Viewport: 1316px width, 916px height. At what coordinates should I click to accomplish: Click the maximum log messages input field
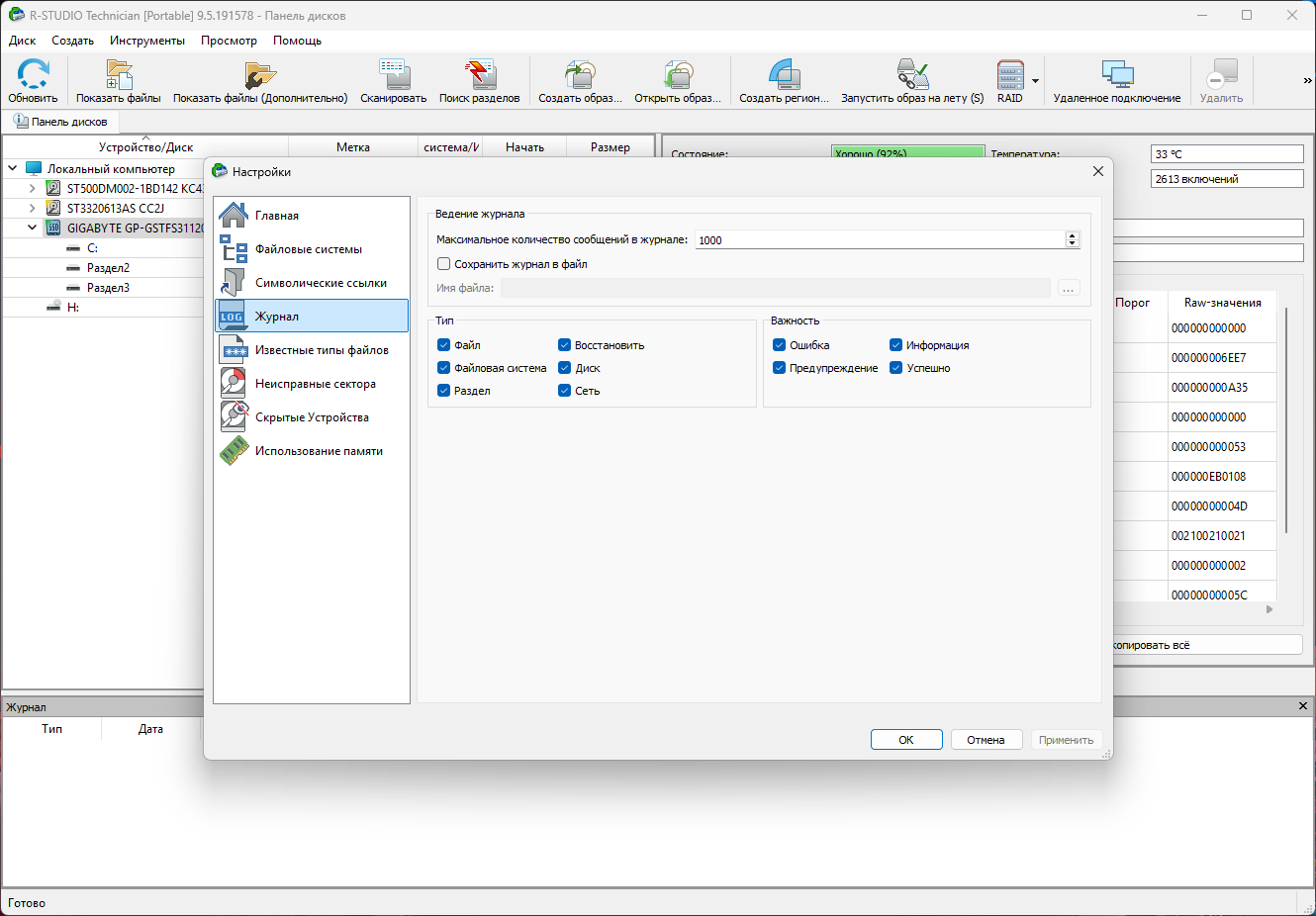pos(880,240)
